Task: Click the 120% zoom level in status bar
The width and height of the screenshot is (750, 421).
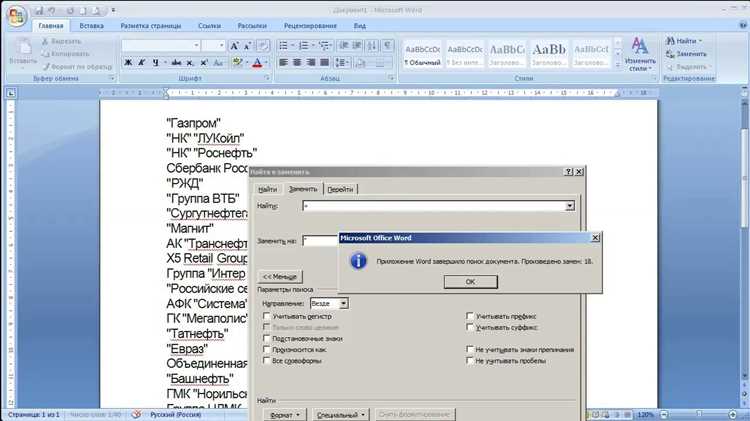Action: (x=645, y=414)
